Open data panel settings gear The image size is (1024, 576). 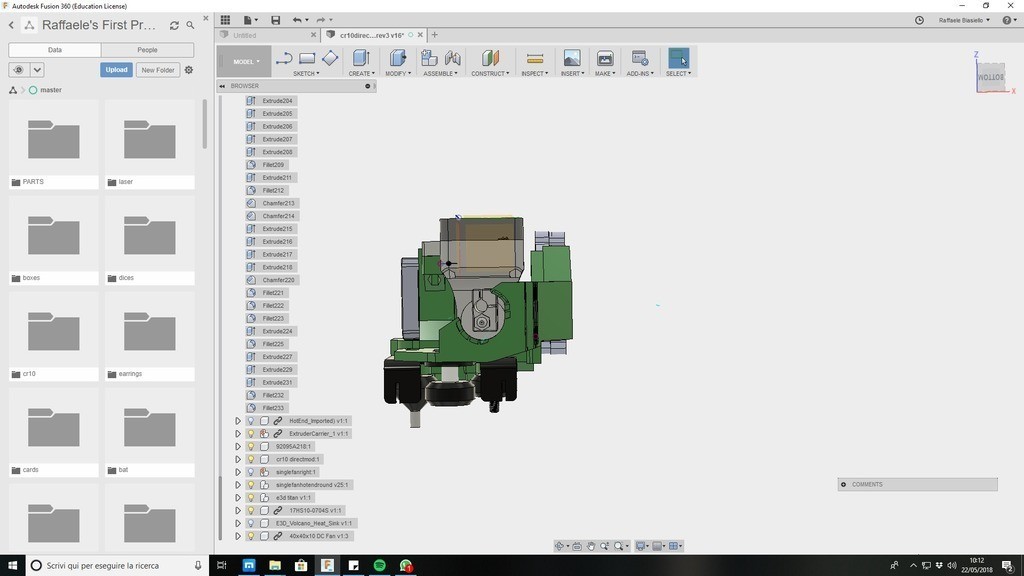189,70
